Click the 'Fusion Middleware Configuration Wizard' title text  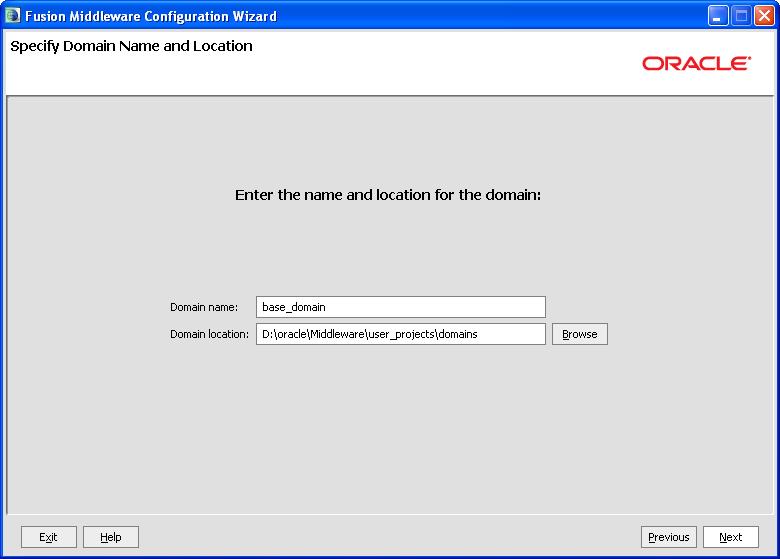coord(151,16)
